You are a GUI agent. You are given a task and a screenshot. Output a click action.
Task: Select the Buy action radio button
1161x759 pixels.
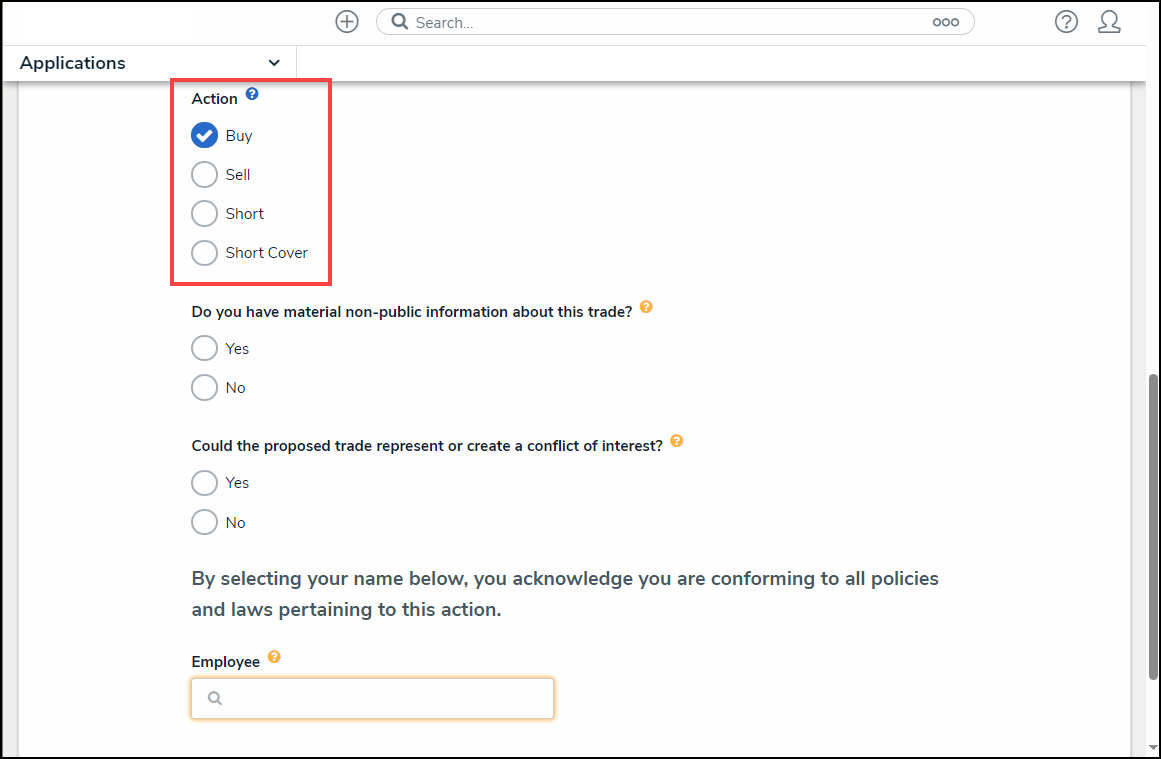204,135
